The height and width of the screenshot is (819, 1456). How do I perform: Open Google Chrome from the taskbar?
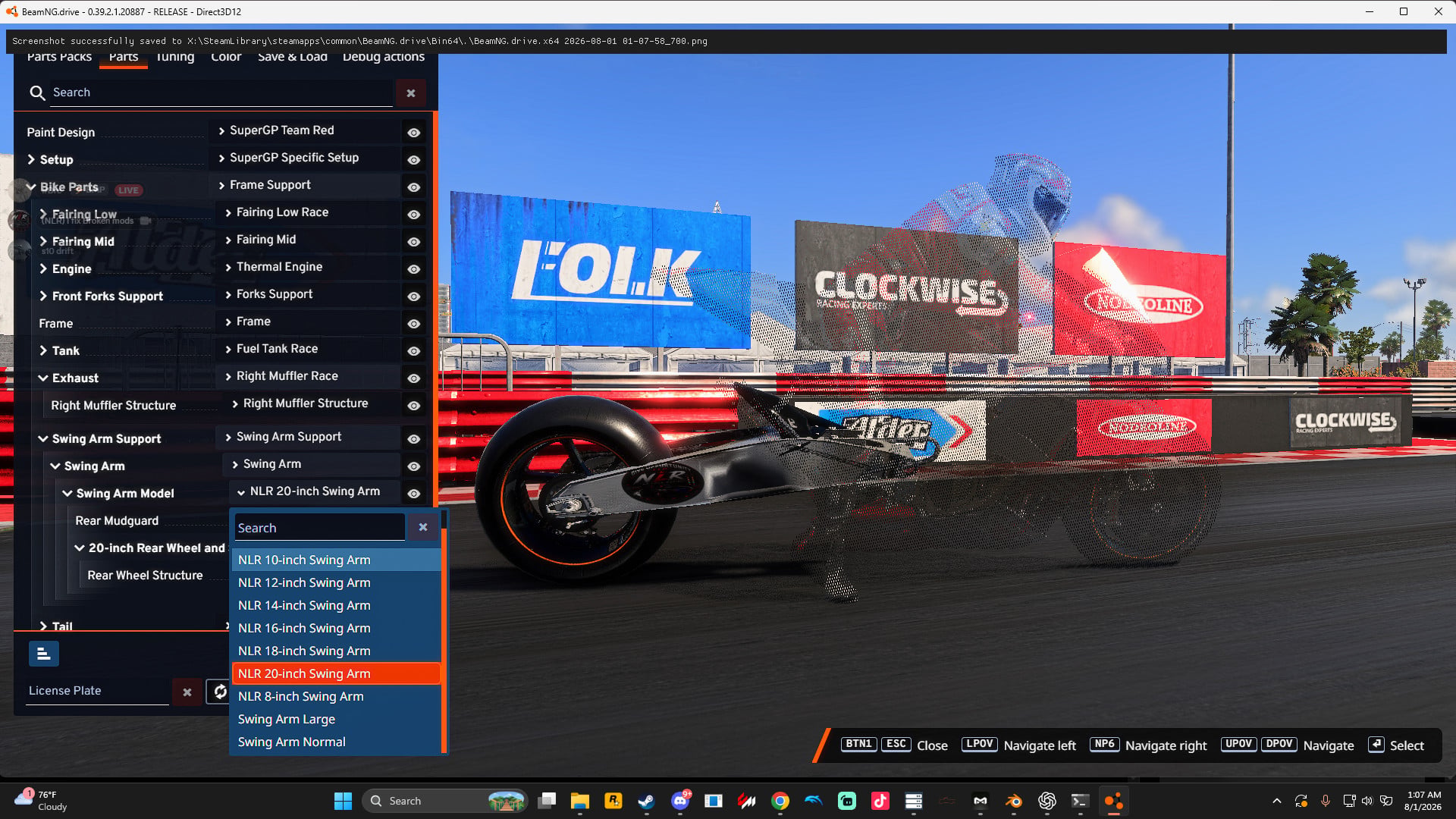click(x=780, y=801)
